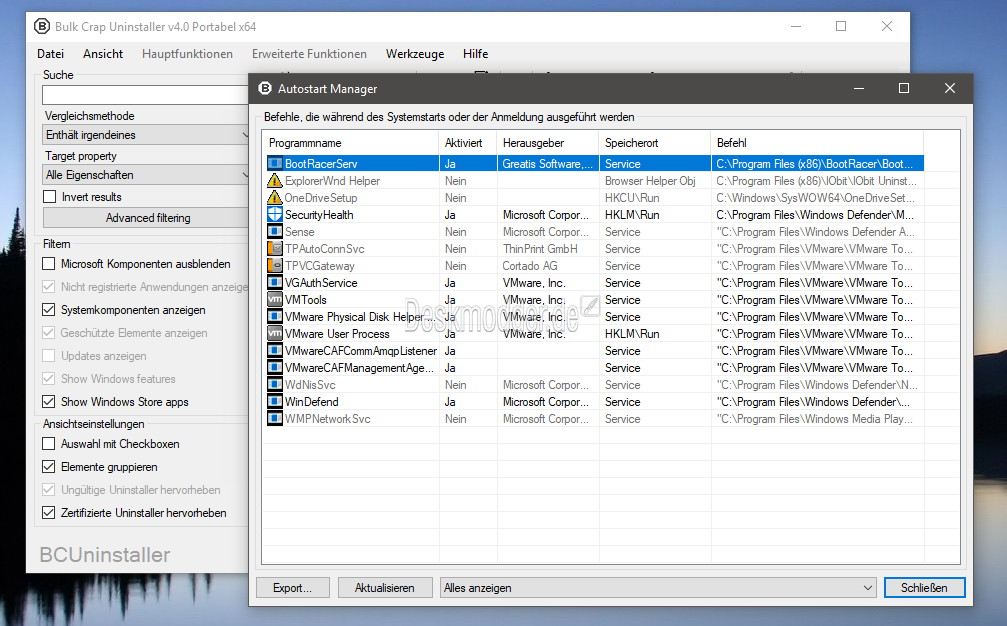Click the WinDefend entry icon
The width and height of the screenshot is (1007, 626).
click(x=275, y=402)
